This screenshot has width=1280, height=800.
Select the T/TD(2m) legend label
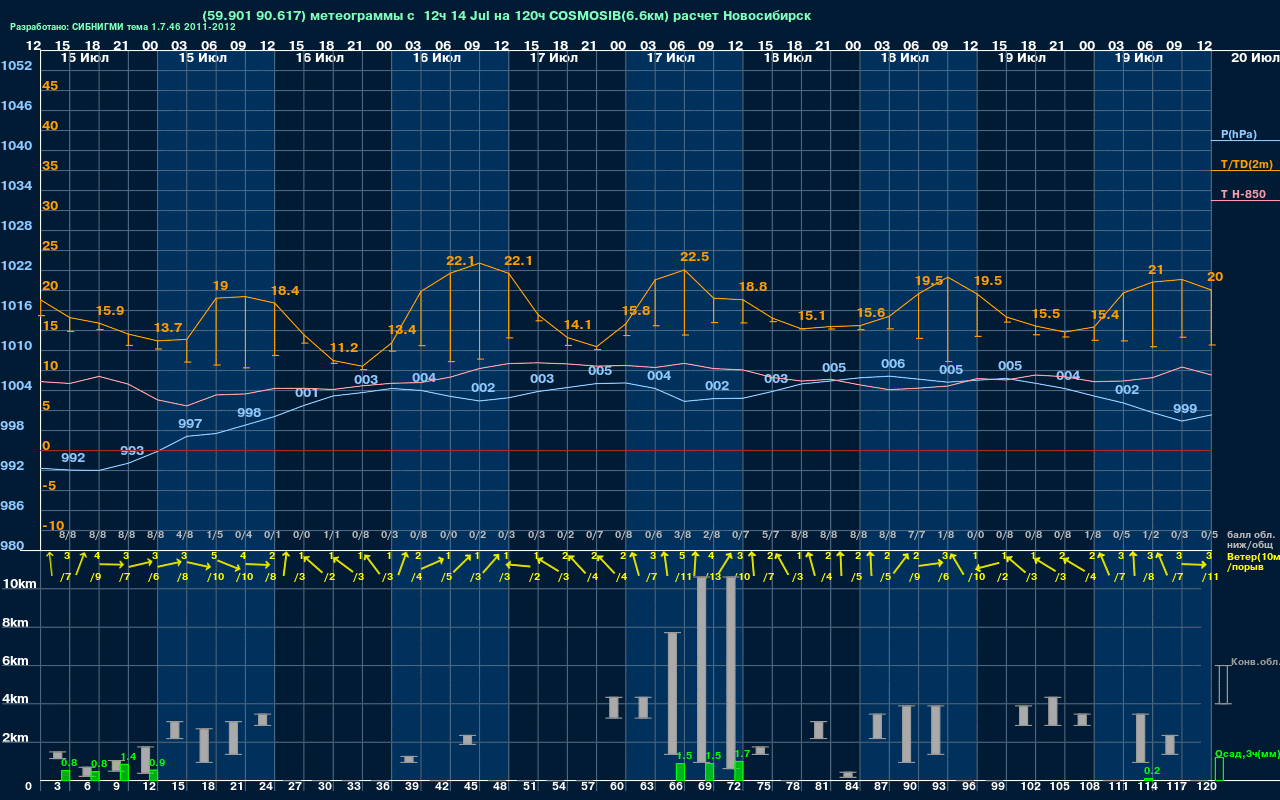click(x=1246, y=164)
